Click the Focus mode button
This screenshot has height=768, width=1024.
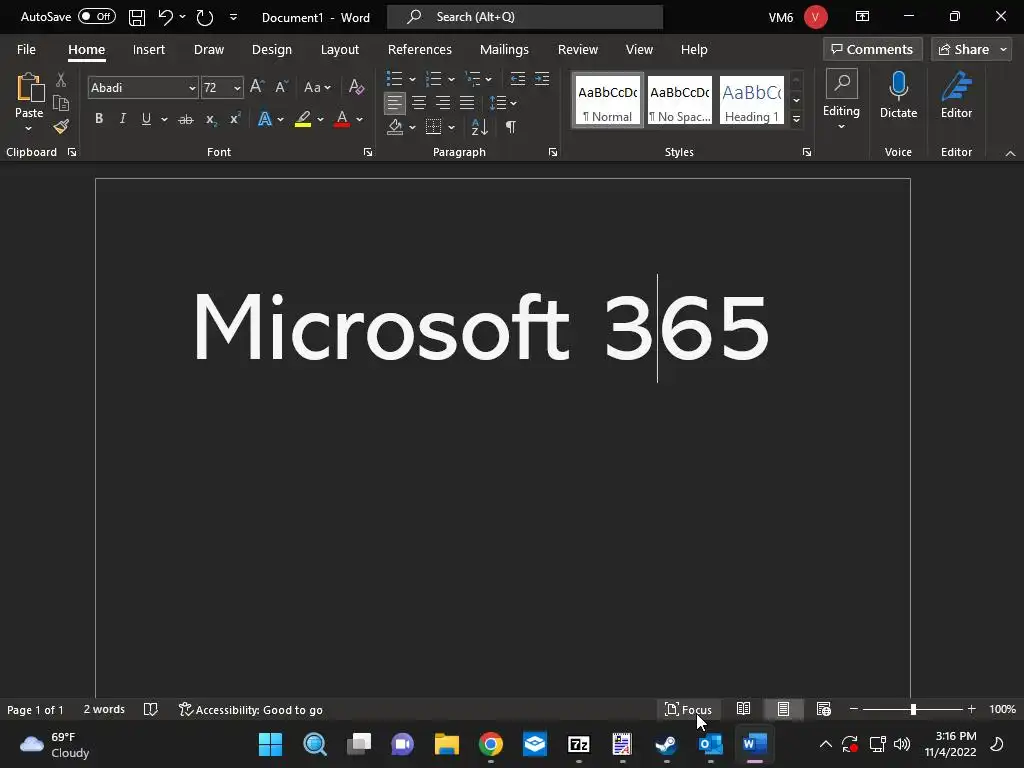688,709
